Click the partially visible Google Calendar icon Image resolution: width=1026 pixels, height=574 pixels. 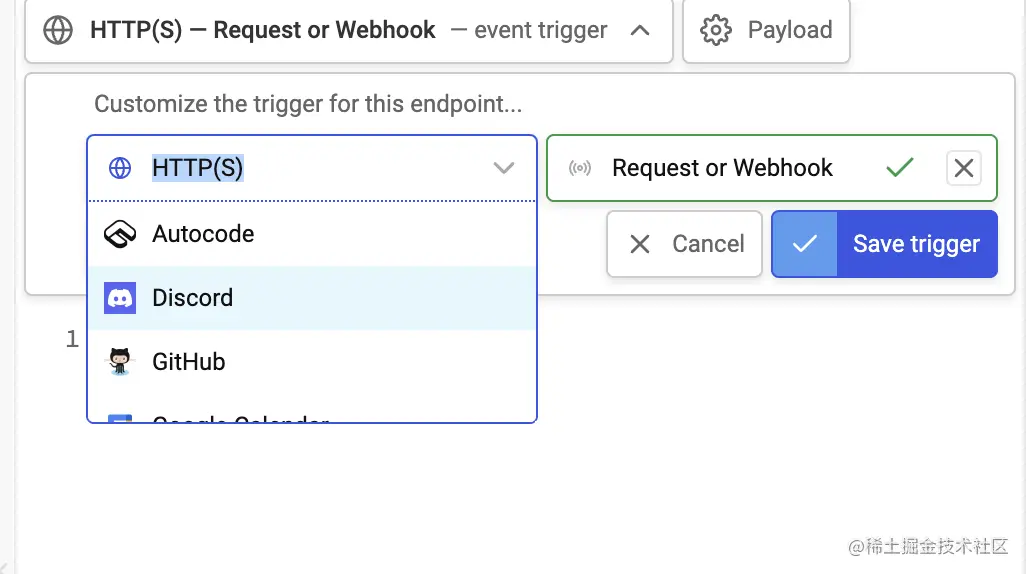120,418
